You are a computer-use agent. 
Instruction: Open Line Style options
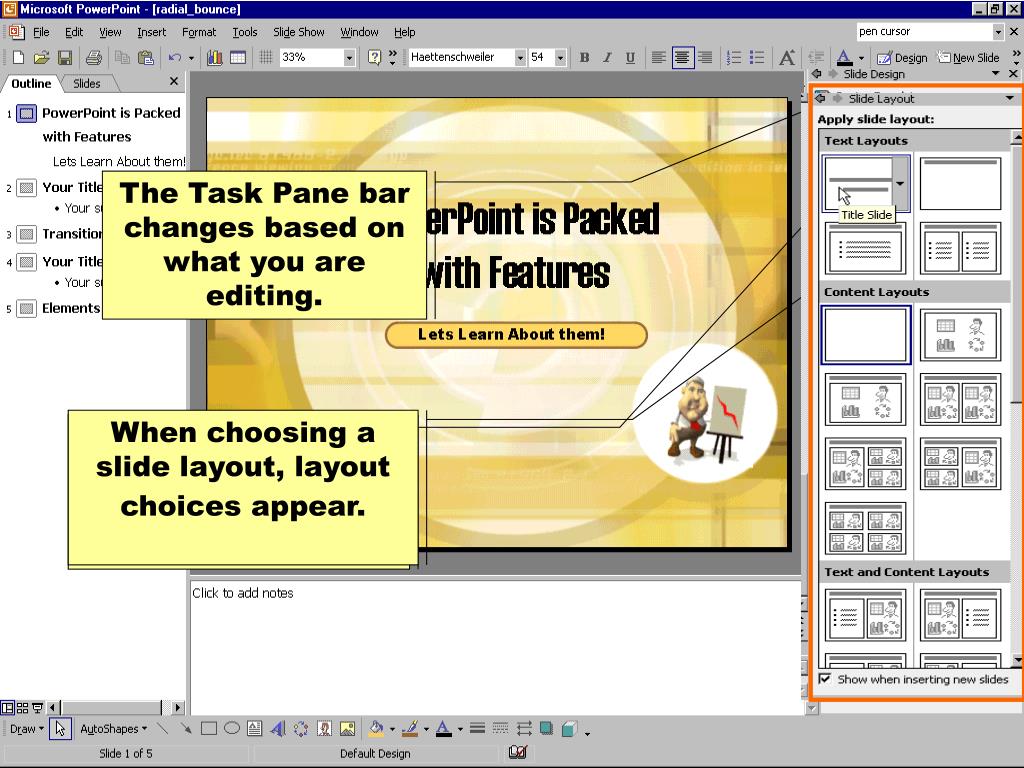pyautogui.click(x=477, y=728)
